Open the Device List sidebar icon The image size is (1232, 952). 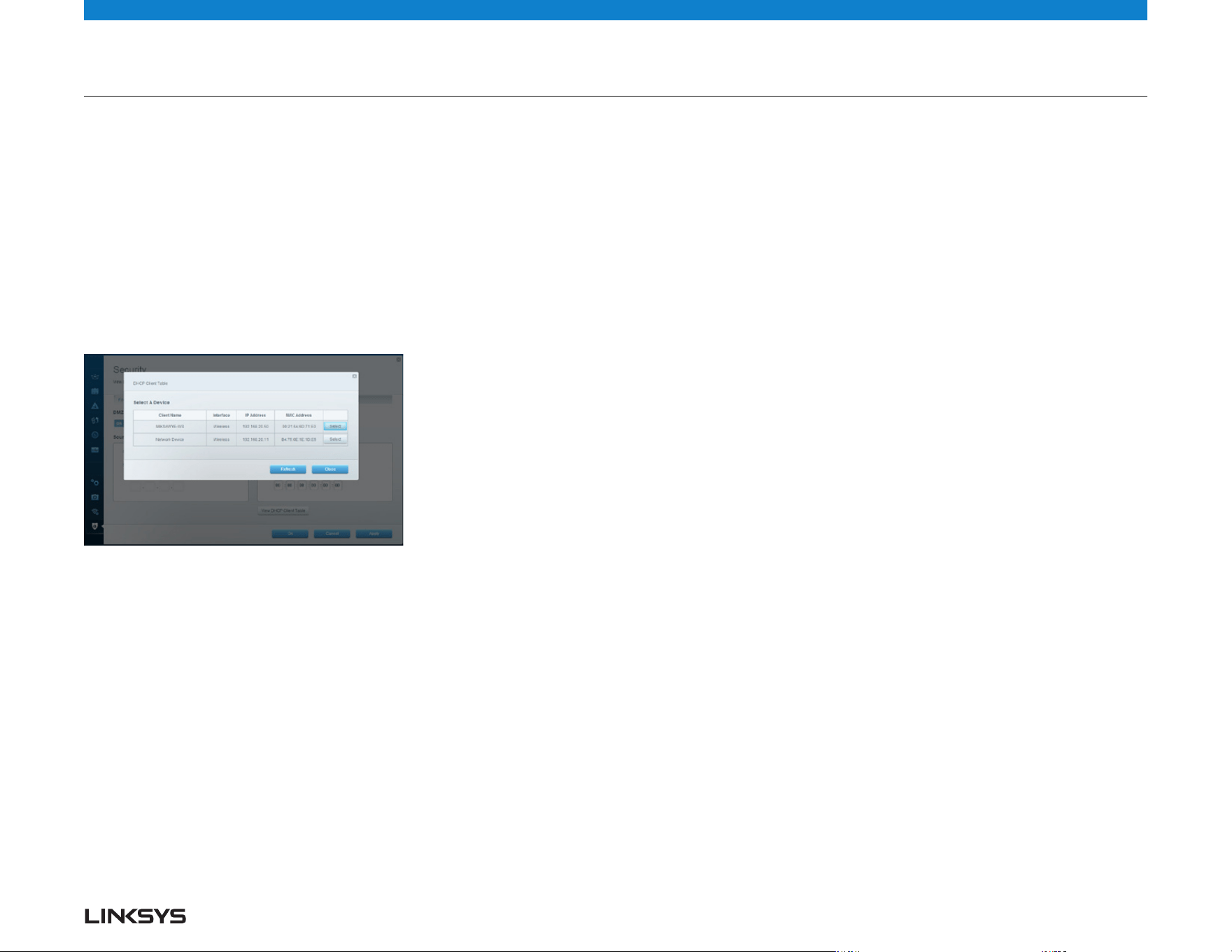pyautogui.click(x=95, y=377)
